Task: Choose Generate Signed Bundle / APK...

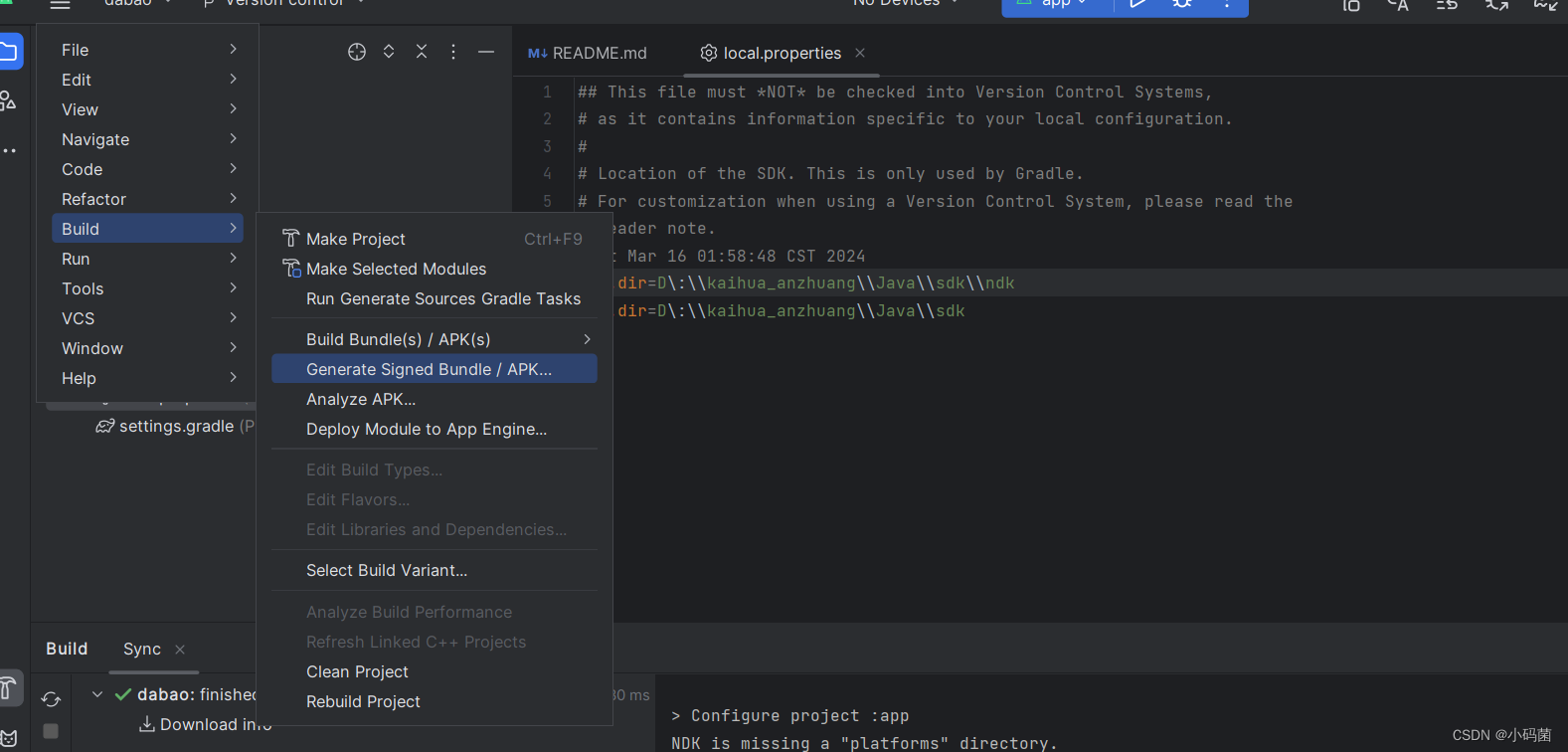Action: tap(435, 369)
